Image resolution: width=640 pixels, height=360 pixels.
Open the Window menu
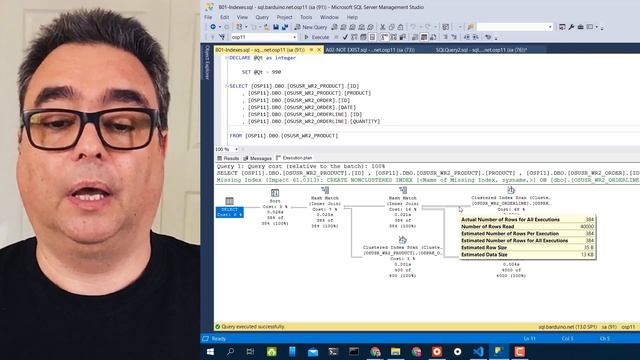[329, 17]
